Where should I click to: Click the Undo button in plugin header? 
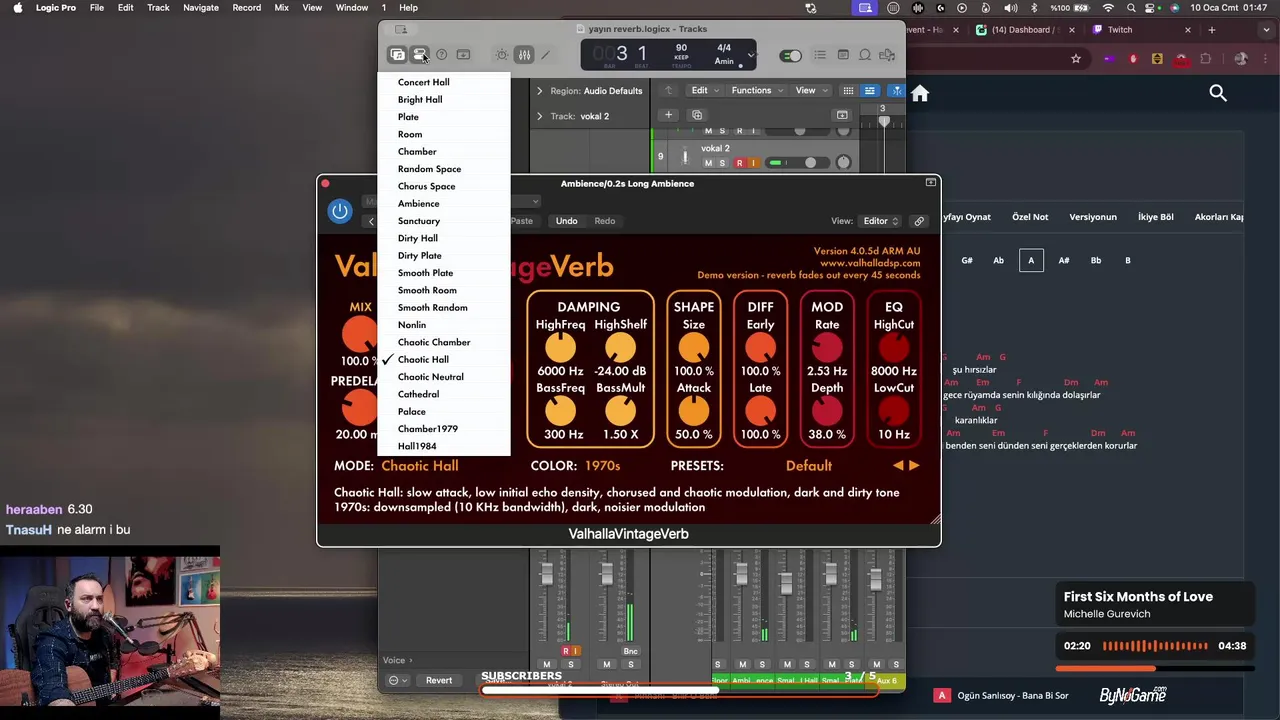coord(567,221)
